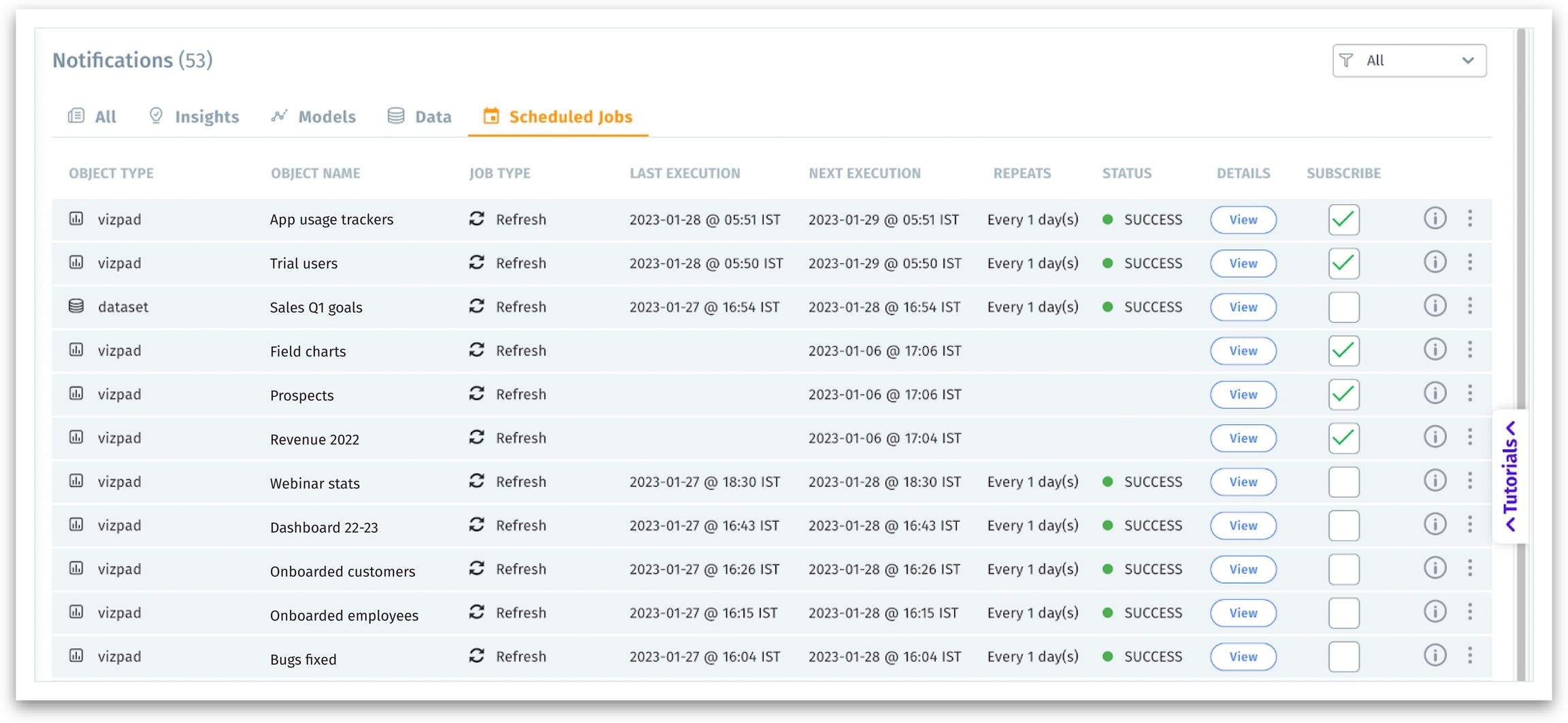View details for Dashboard 22-23
Image resolution: width=1568 pixels, height=723 pixels.
1243,525
